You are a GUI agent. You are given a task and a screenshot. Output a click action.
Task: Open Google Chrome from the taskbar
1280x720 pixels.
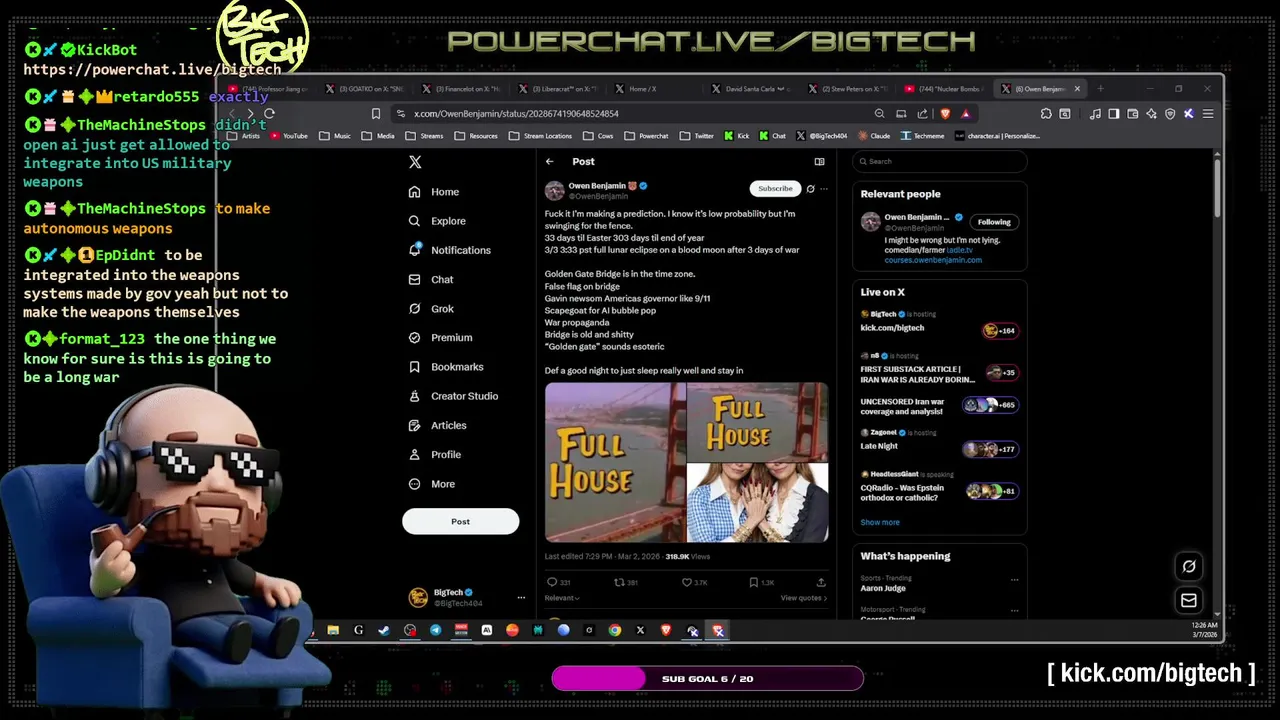(x=614, y=630)
